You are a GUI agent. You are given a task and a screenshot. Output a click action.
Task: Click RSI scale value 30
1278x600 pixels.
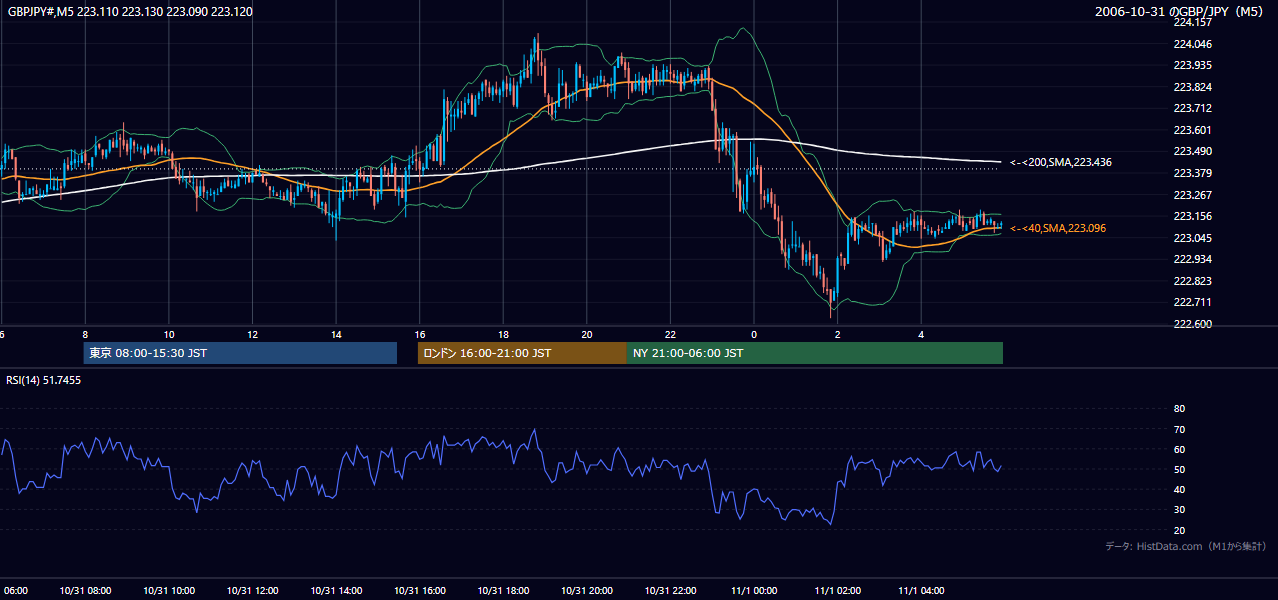pos(1179,509)
